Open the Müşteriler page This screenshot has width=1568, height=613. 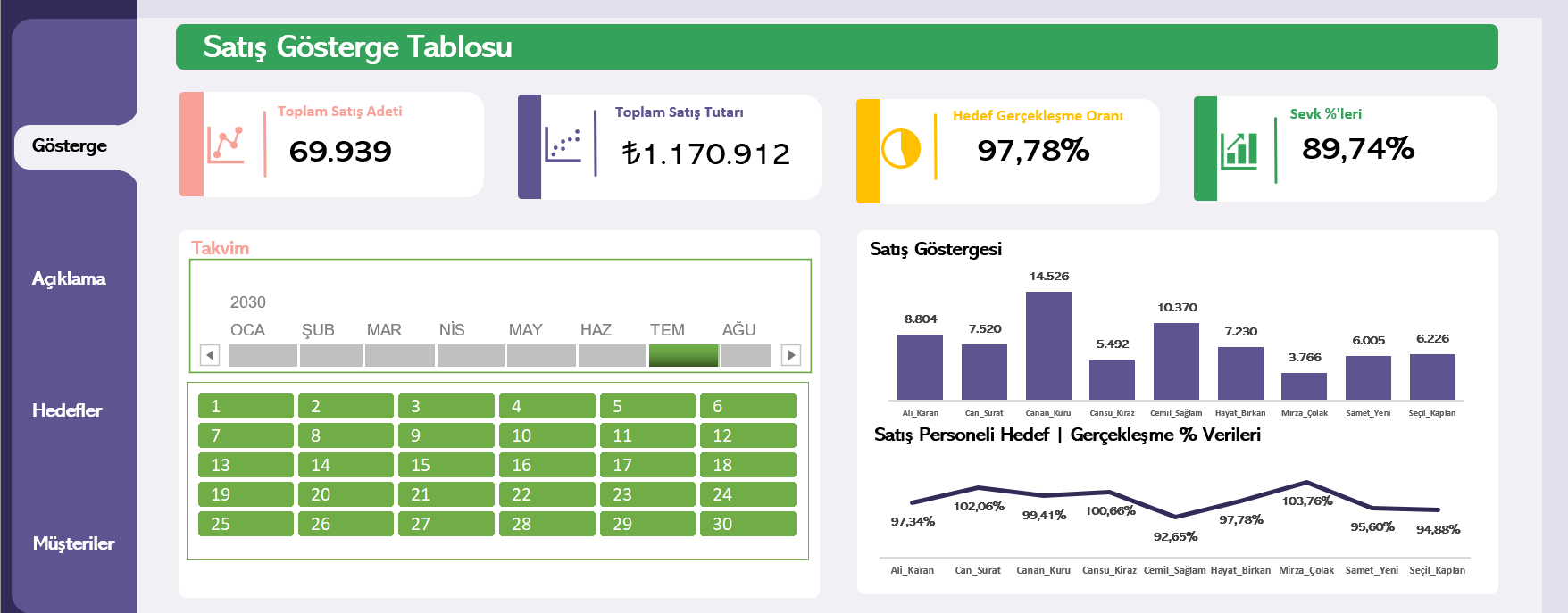pos(73,543)
